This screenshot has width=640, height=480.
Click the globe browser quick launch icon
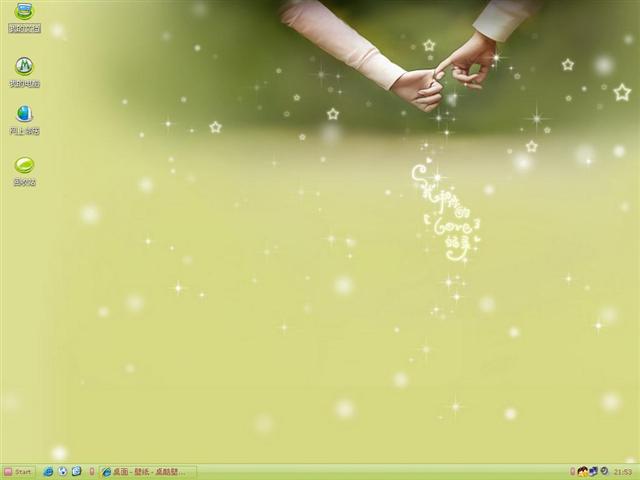(62, 471)
